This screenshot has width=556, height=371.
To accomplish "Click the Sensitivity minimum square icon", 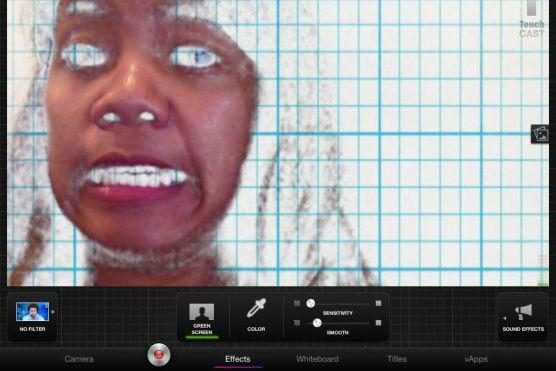I will pyautogui.click(x=297, y=303).
